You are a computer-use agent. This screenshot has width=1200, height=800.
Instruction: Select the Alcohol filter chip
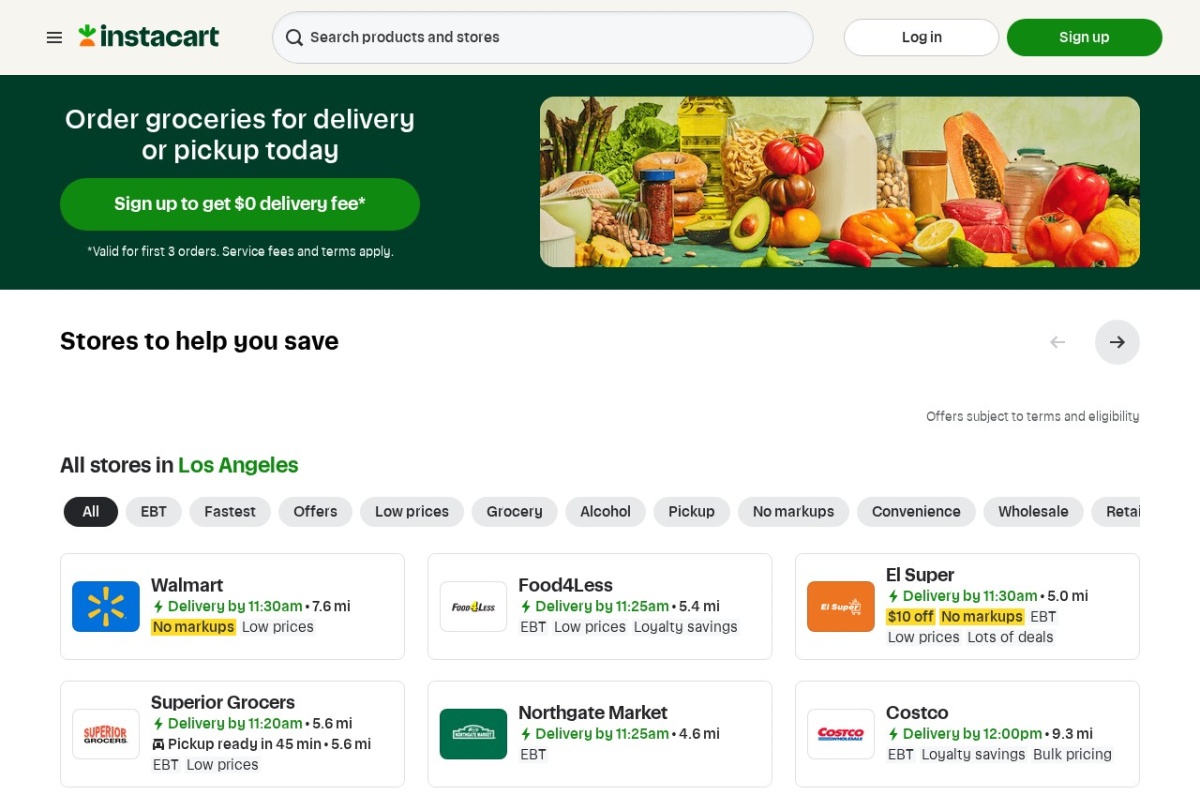click(x=606, y=511)
